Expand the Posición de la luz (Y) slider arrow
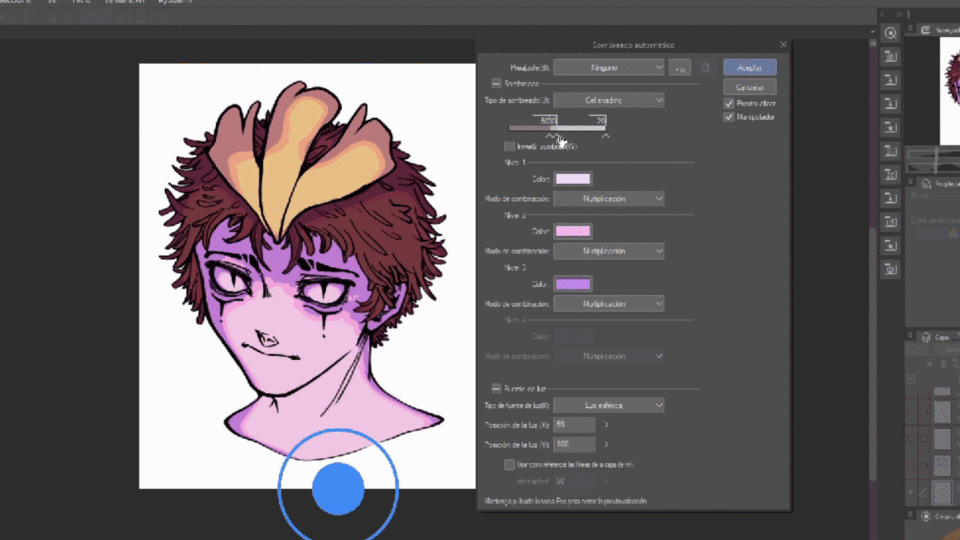This screenshot has width=960, height=540. 606,444
